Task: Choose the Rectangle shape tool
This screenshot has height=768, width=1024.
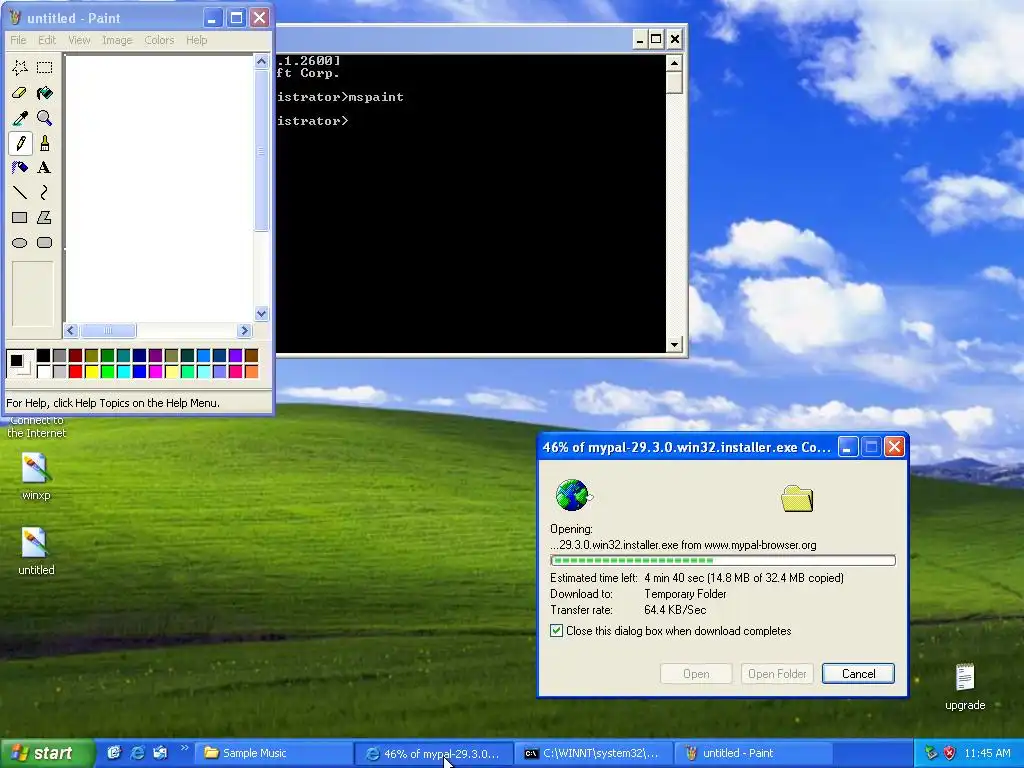Action: [20, 217]
